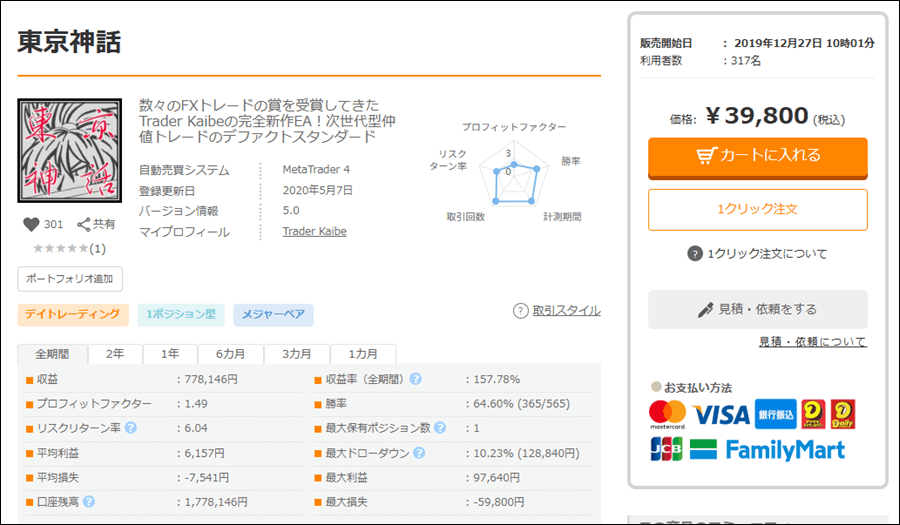
Task: Click question icon beside 1クリック注文について
Action: [695, 253]
